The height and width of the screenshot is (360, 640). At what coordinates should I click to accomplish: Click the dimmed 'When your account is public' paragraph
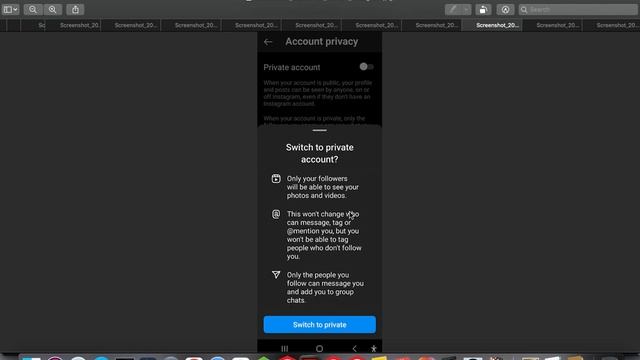318,93
